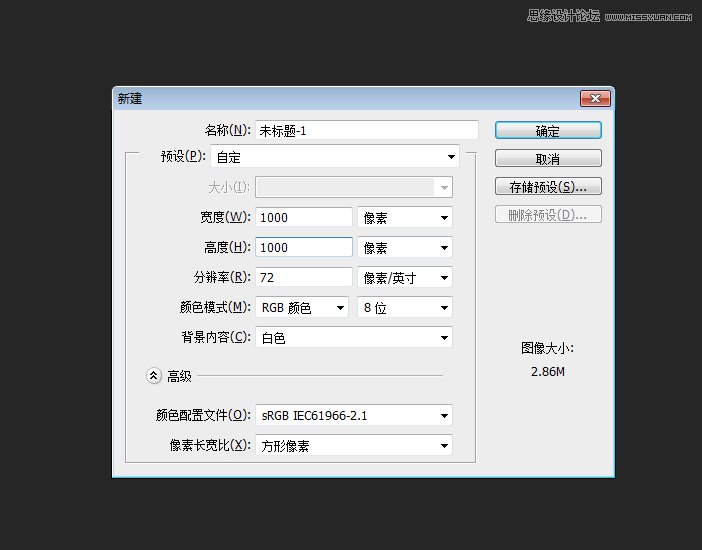Viewport: 702px width, 550px height.
Task: Click the 高度(H): label
Action: pyautogui.click(x=227, y=247)
